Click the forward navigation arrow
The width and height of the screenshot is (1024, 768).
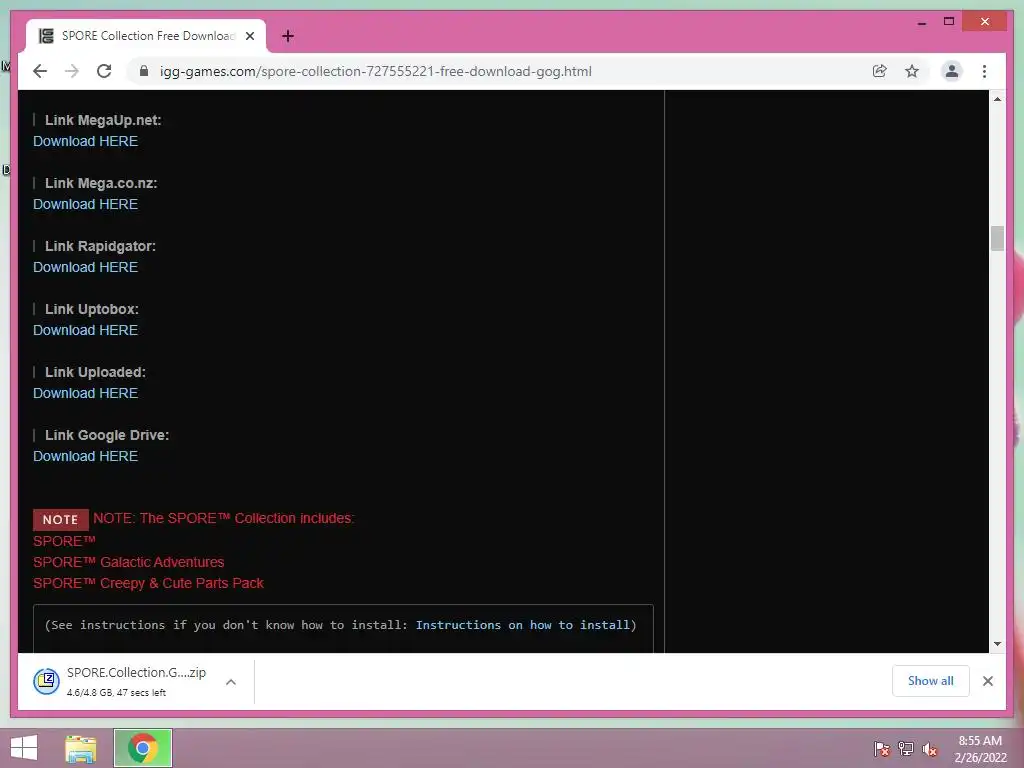(72, 71)
